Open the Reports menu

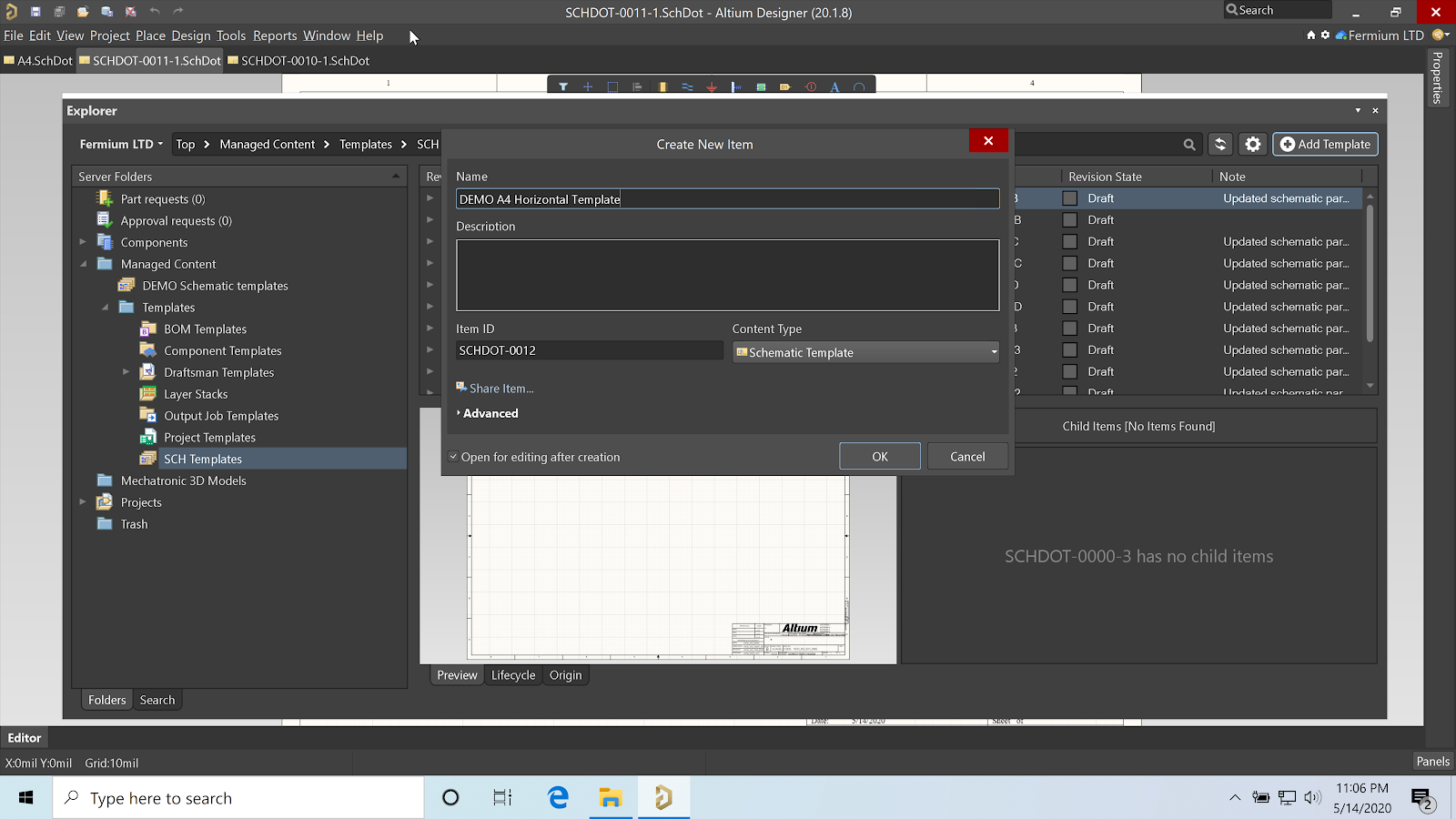(x=275, y=35)
